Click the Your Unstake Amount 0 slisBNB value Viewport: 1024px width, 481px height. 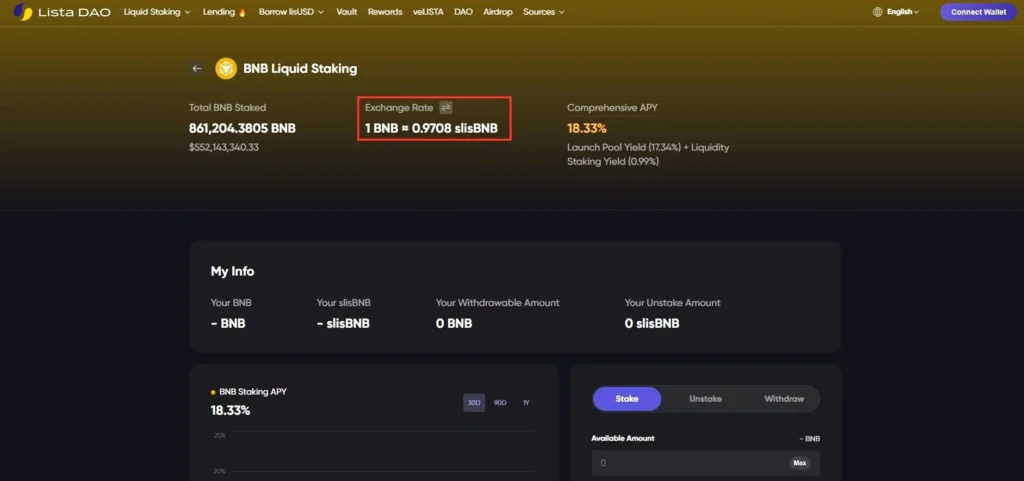click(652, 323)
